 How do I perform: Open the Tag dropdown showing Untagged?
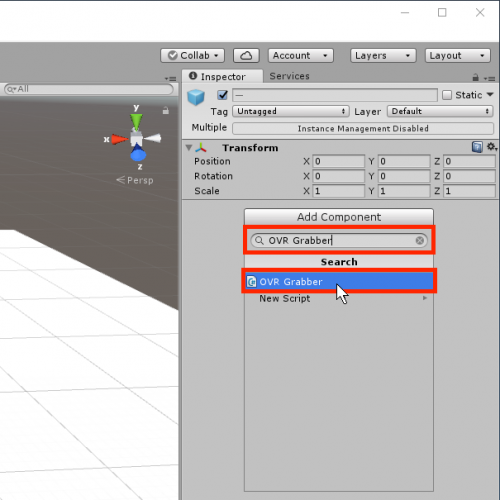pyautogui.click(x=291, y=111)
